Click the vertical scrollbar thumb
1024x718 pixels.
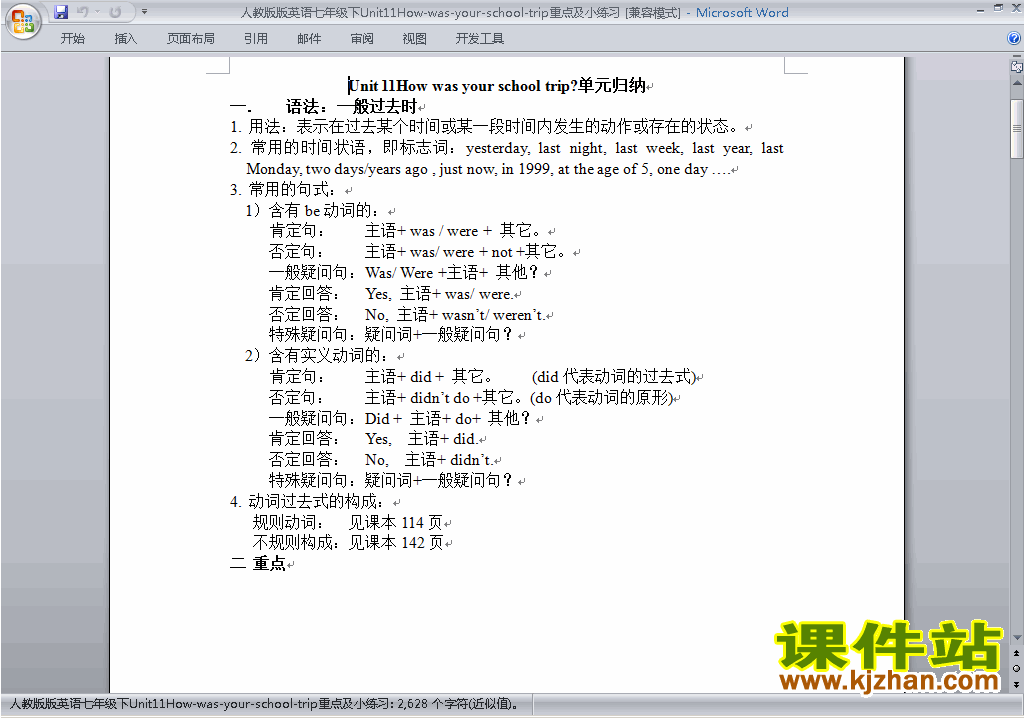point(1017,129)
